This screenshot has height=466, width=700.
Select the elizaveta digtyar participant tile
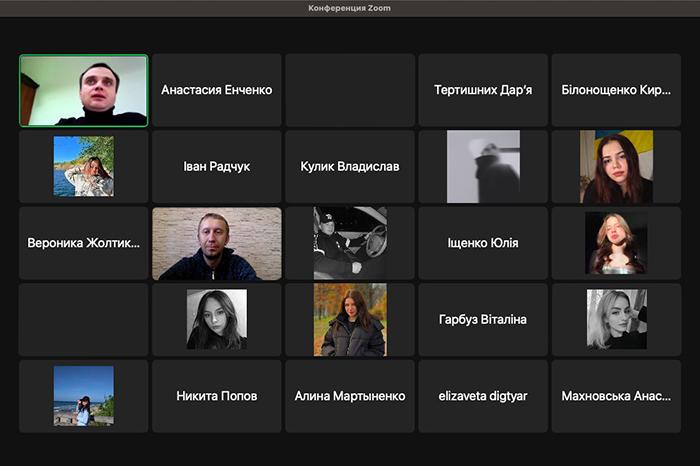(483, 396)
